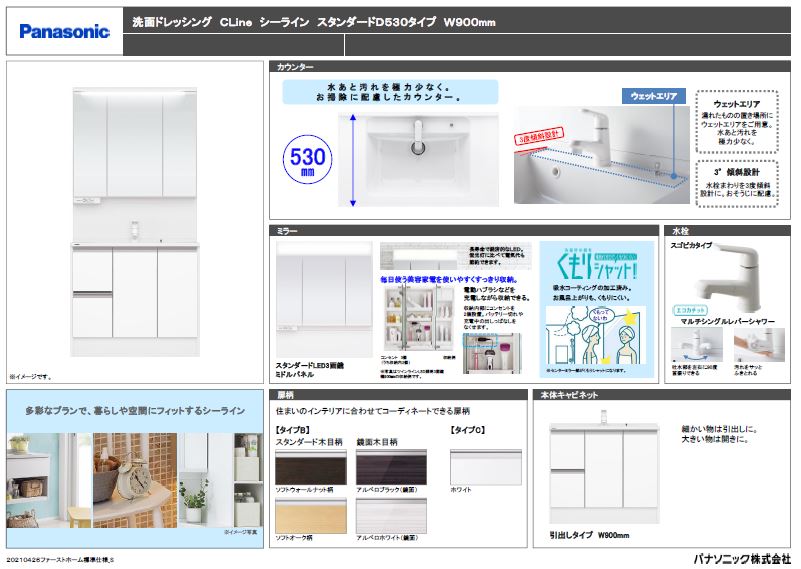Click the base cabinet drawer-type image
Screen dimensions: 801x569
coord(604,465)
